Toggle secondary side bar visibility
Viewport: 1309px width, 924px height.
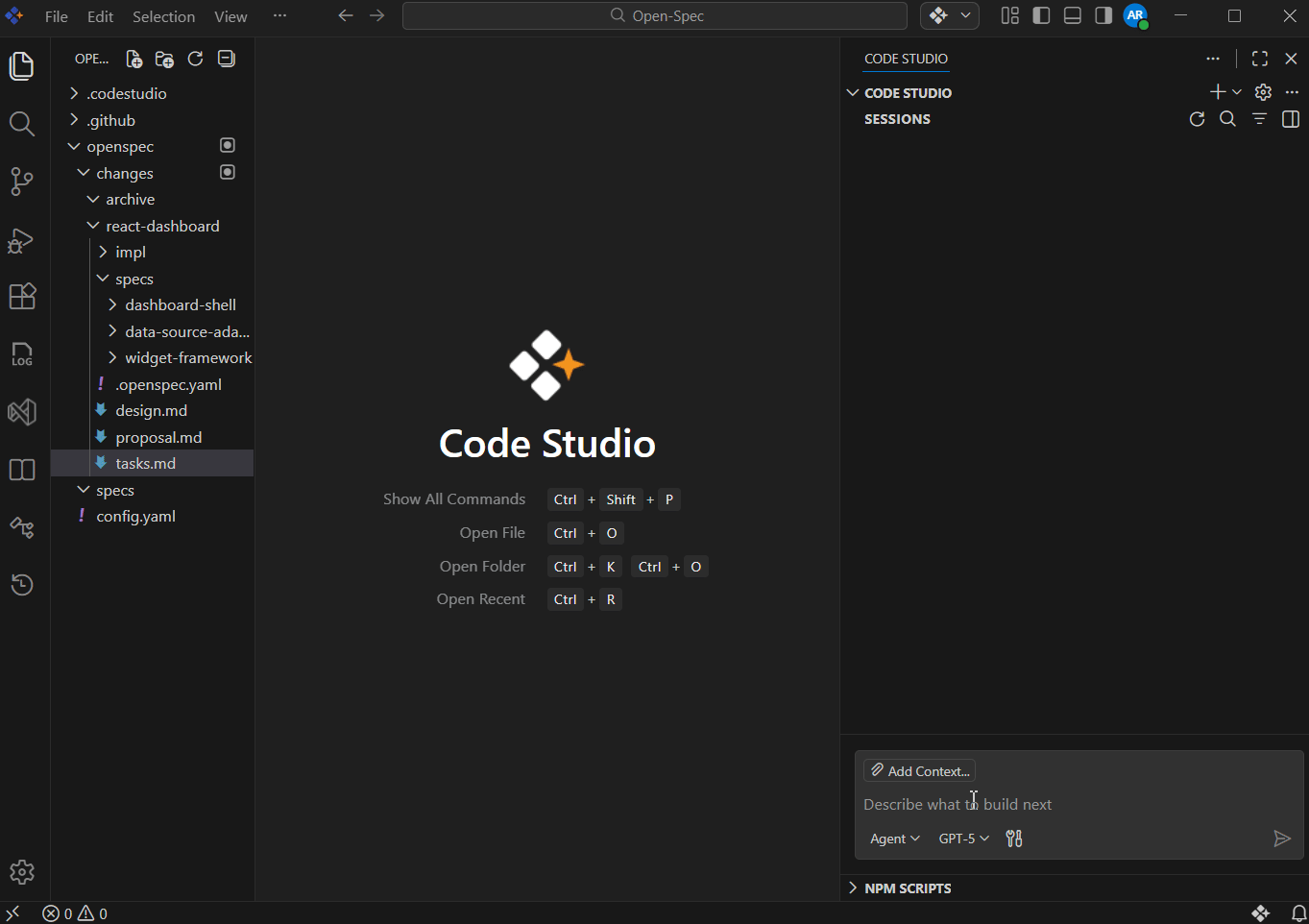(x=1103, y=15)
